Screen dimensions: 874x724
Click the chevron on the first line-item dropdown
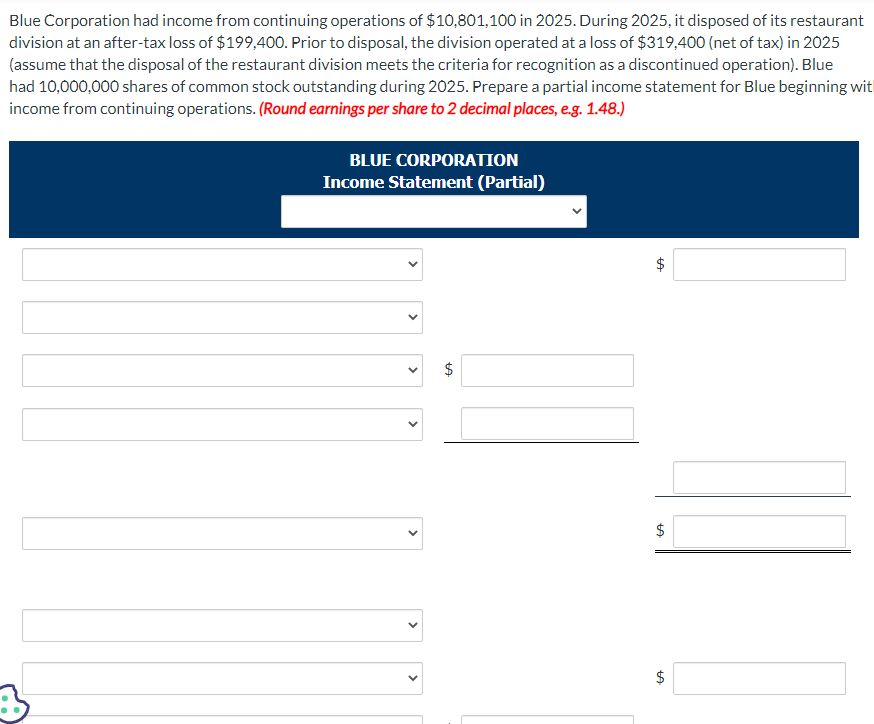(411, 264)
